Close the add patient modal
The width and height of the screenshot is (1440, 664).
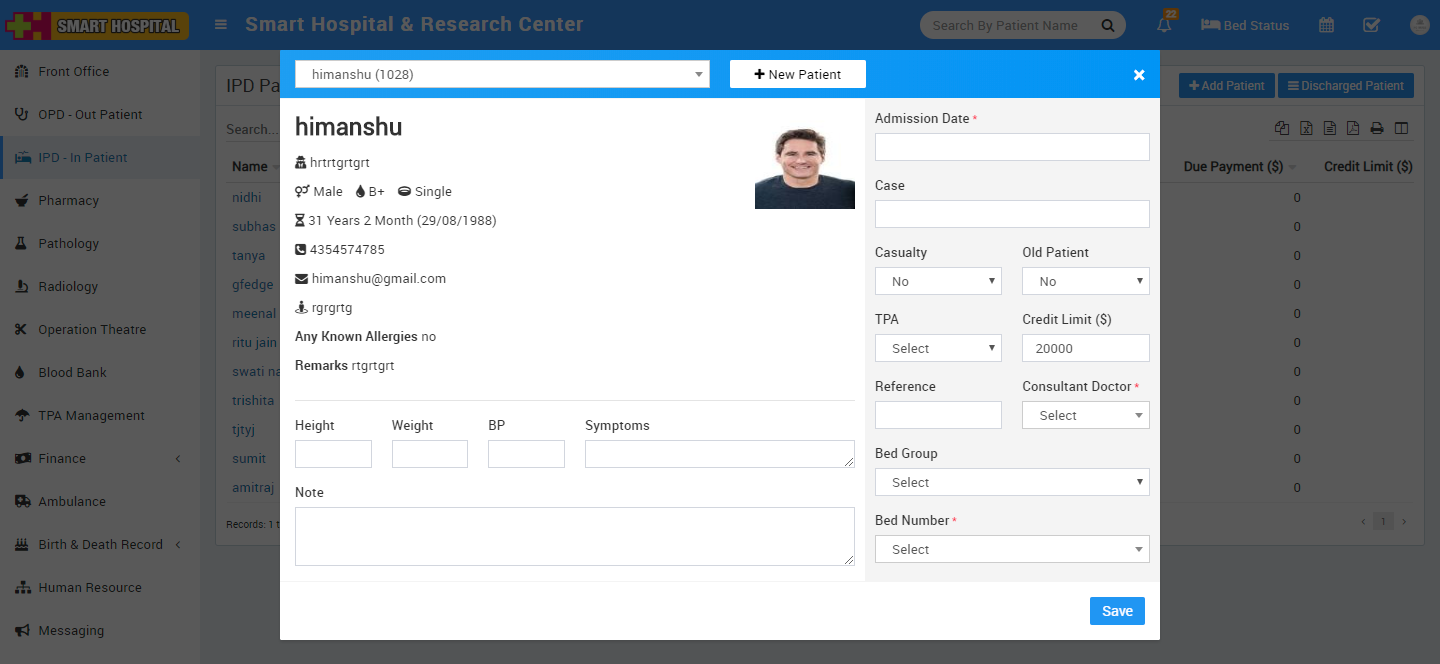click(1138, 75)
